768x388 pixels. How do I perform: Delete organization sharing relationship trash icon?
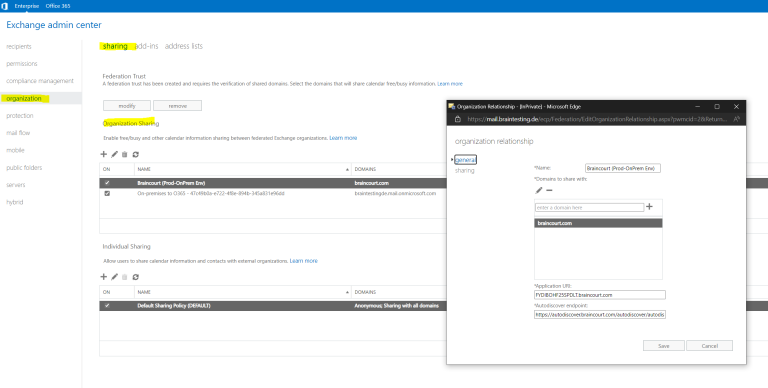pos(124,154)
